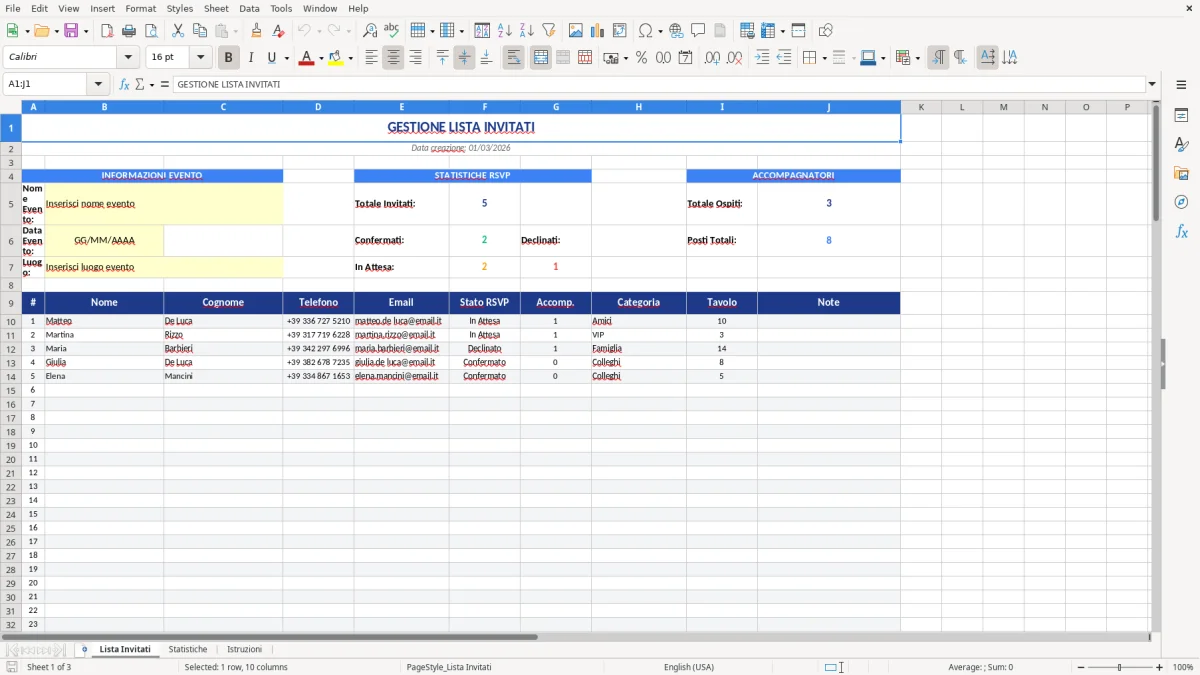Open the Data menu

point(249,8)
